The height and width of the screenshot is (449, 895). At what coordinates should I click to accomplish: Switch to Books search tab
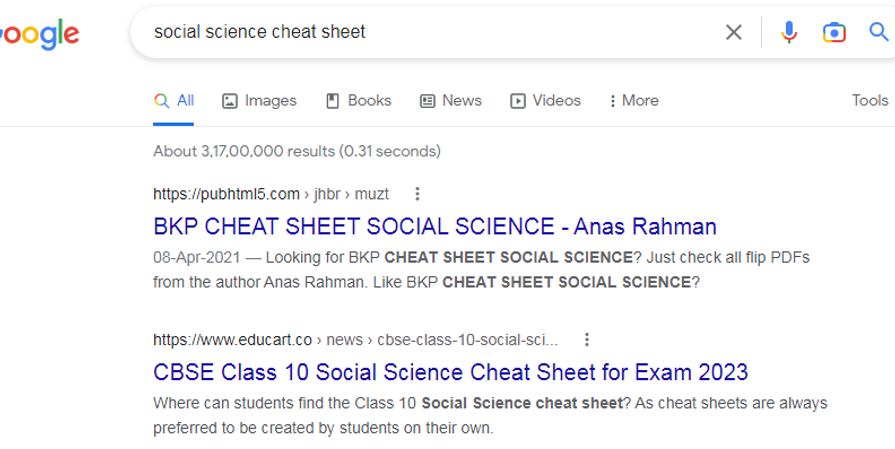click(x=358, y=100)
